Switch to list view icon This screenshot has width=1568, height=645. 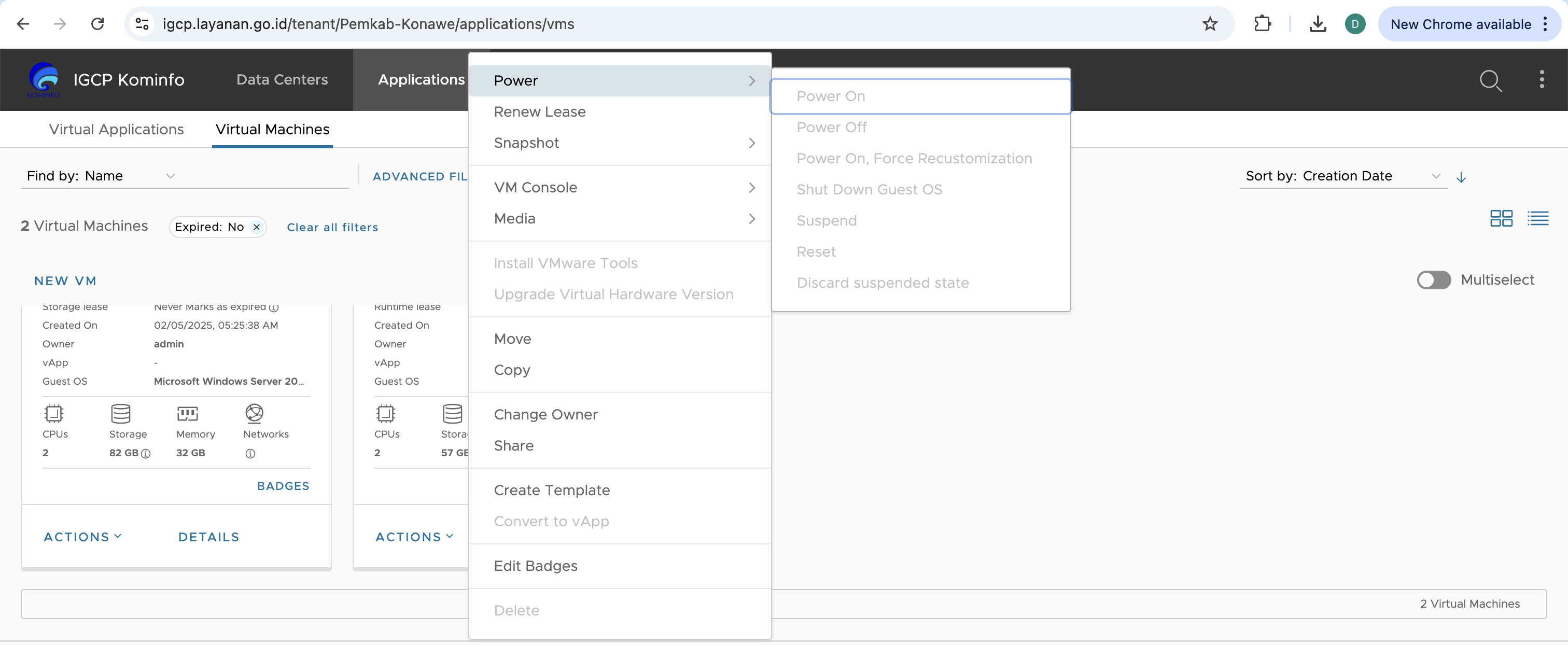click(1537, 218)
